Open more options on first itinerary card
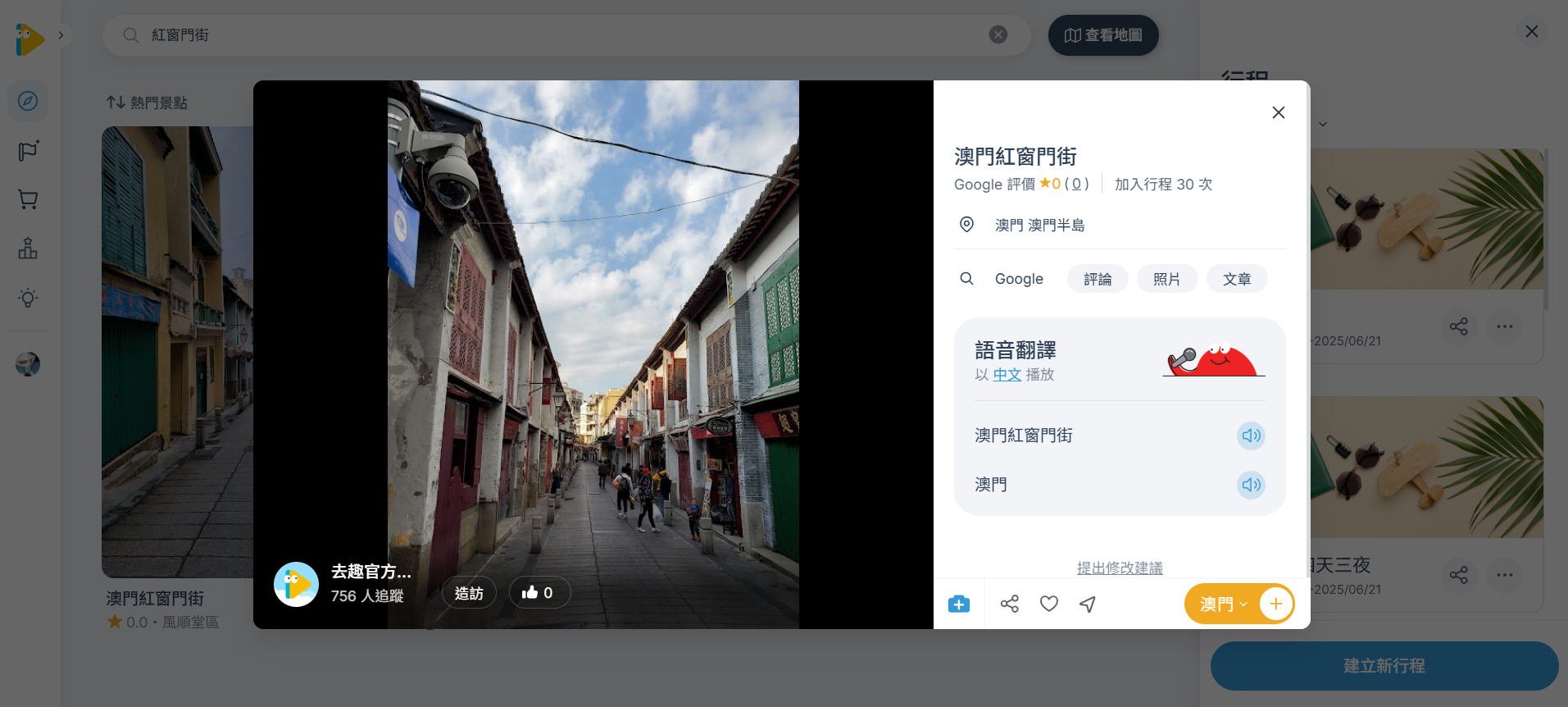 [1505, 326]
